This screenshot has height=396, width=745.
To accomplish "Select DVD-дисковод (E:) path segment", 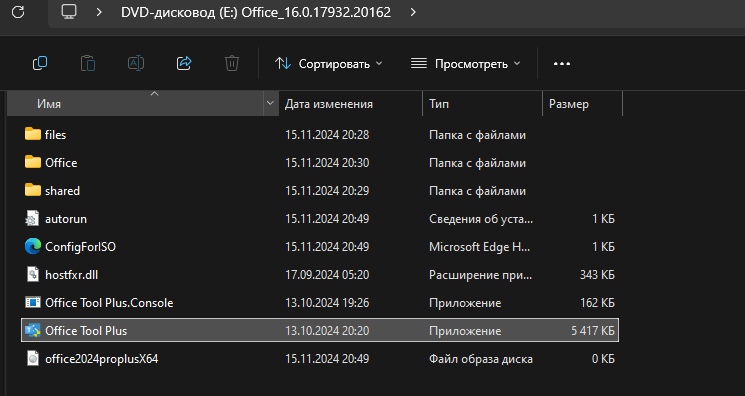I will coord(256,12).
